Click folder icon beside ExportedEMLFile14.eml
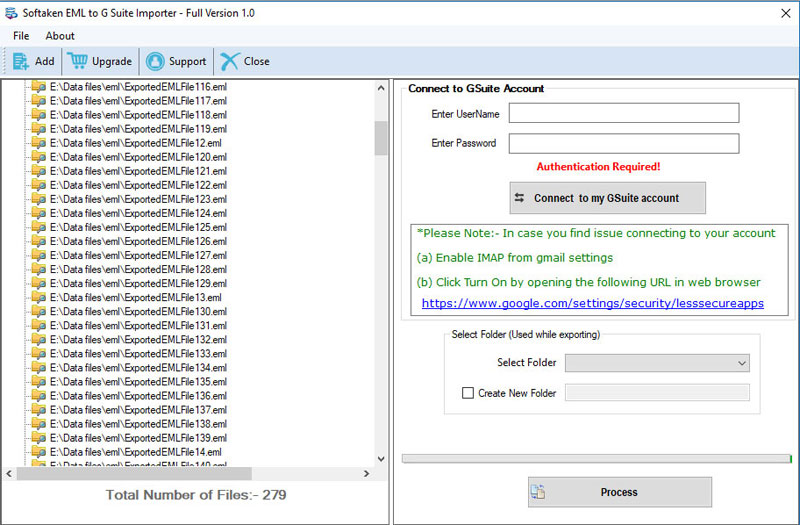The height and width of the screenshot is (525, 800). pyautogui.click(x=38, y=452)
